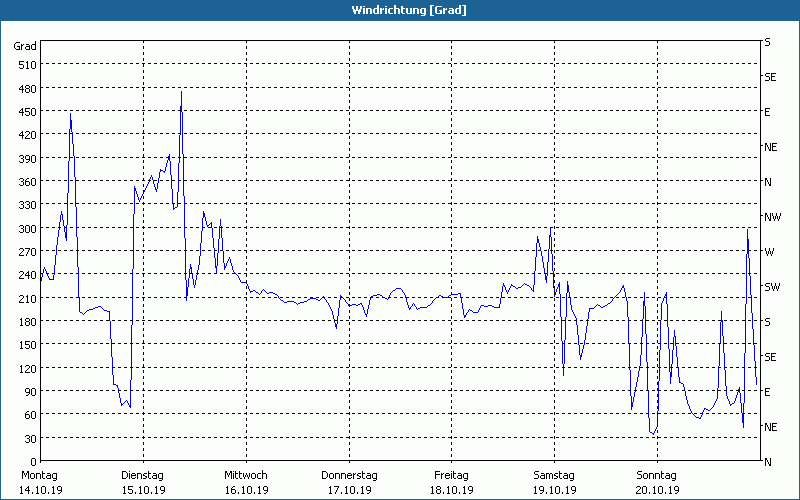Select the date "18.10.19"
800x500 pixels.
(452, 490)
